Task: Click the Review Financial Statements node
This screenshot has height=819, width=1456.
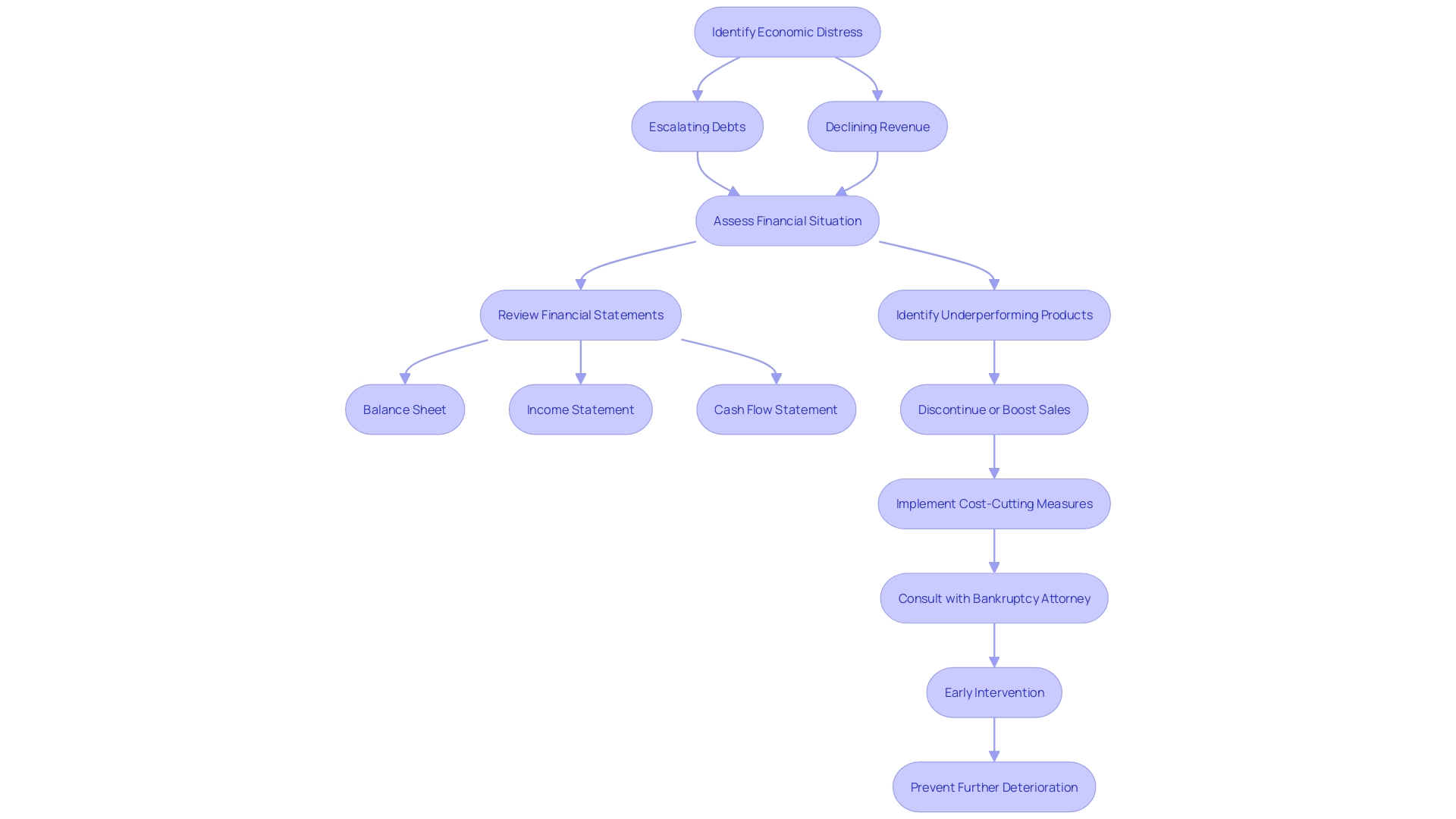Action: point(580,314)
